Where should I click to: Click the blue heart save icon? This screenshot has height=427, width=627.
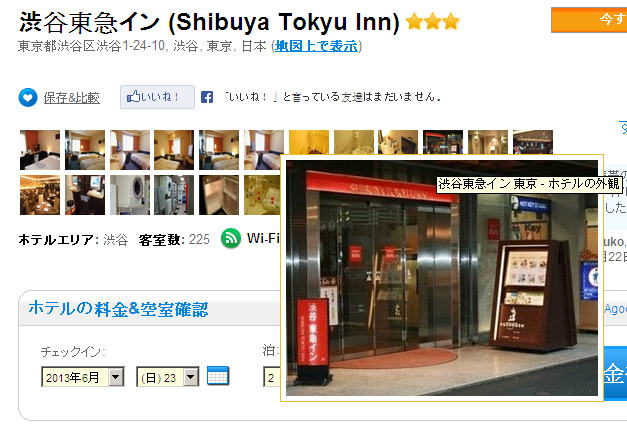[28, 97]
